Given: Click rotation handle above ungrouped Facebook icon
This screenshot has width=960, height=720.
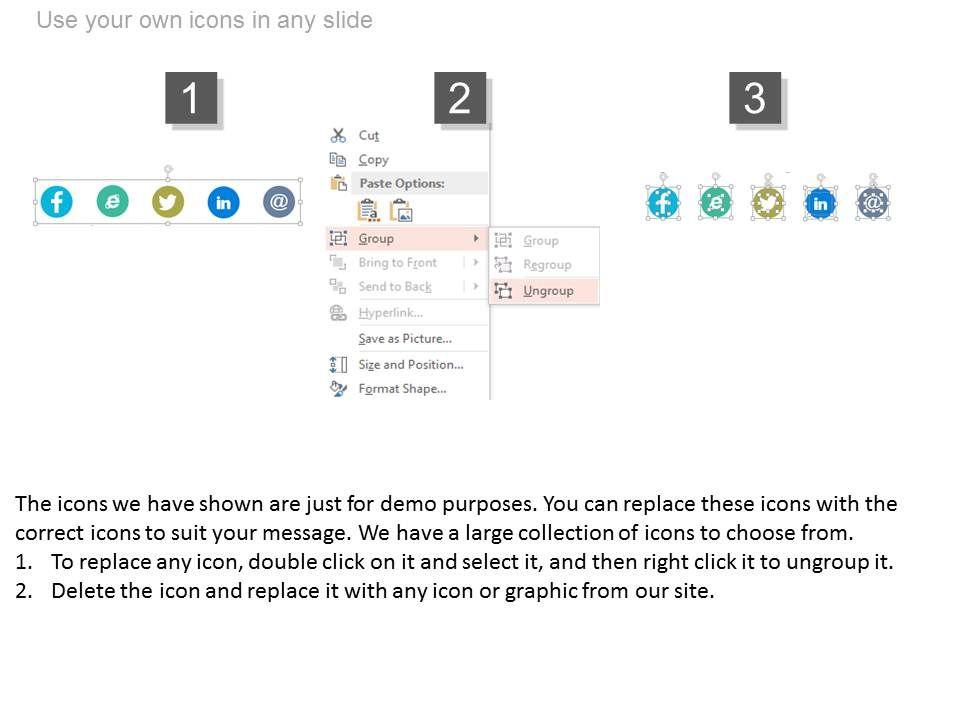Looking at the screenshot, I should coord(663,177).
